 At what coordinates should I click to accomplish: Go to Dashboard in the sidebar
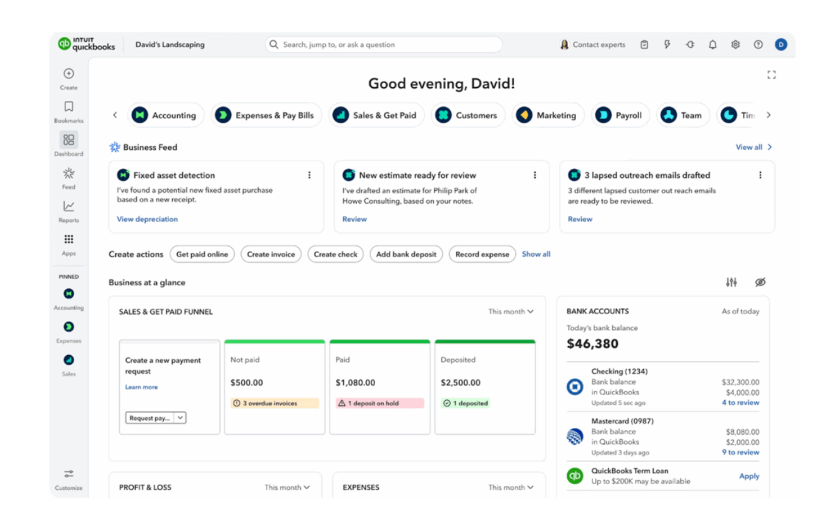pyautogui.click(x=69, y=145)
